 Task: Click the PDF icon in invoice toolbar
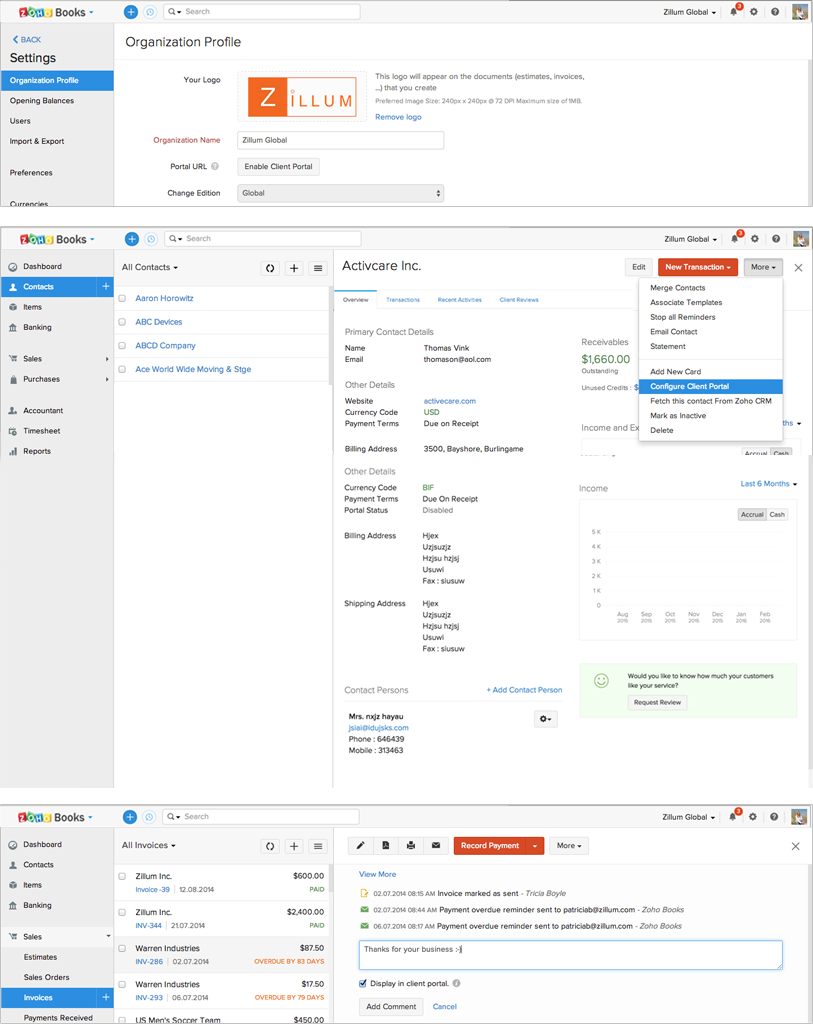coord(385,845)
